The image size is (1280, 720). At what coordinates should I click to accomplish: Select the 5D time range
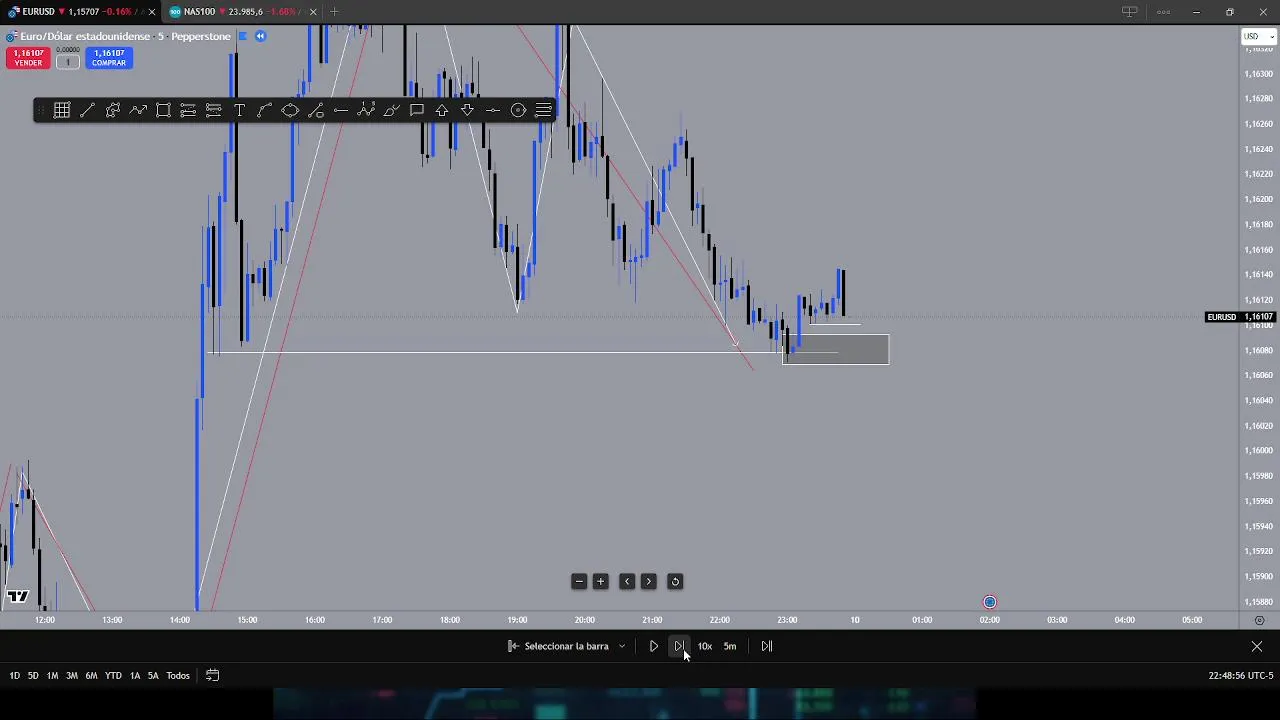point(33,675)
